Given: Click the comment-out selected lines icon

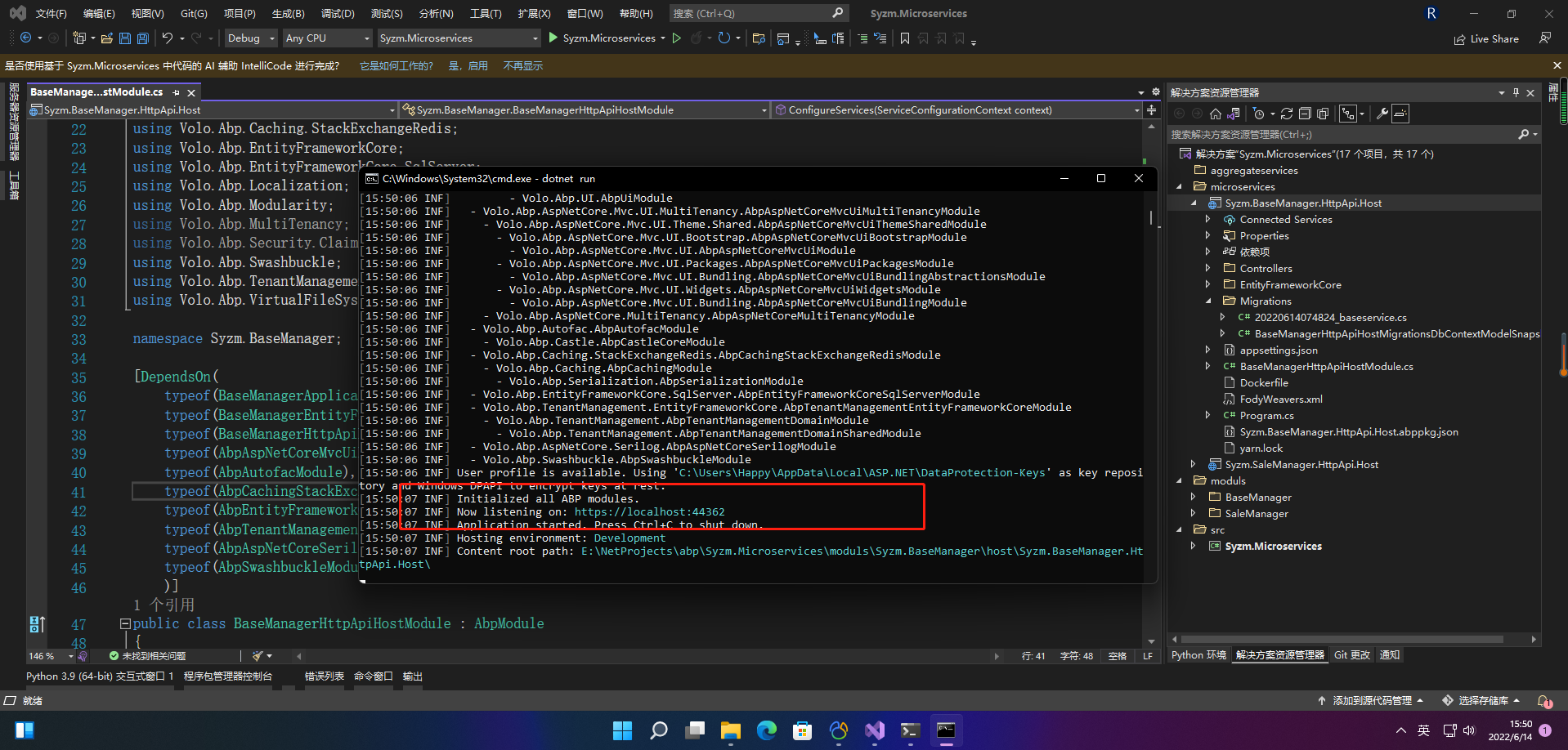Looking at the screenshot, I should point(862,38).
